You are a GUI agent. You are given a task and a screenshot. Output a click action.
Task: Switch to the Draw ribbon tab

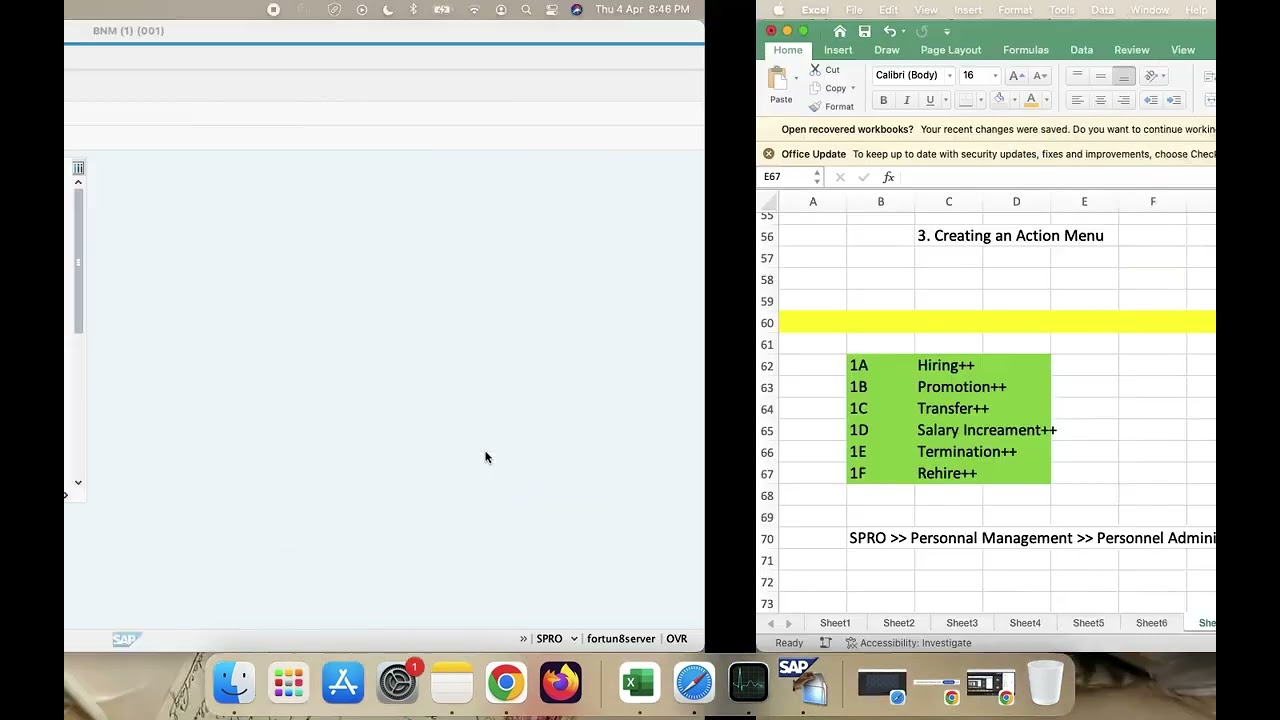887,50
